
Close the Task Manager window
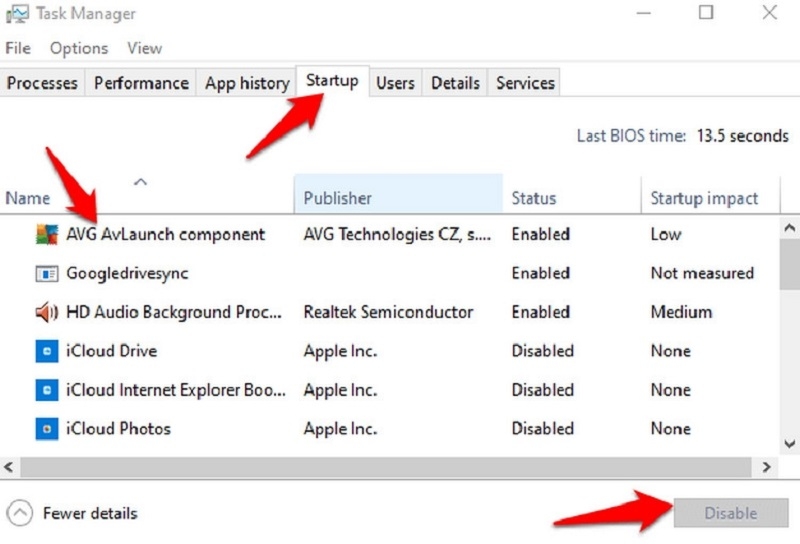769,12
